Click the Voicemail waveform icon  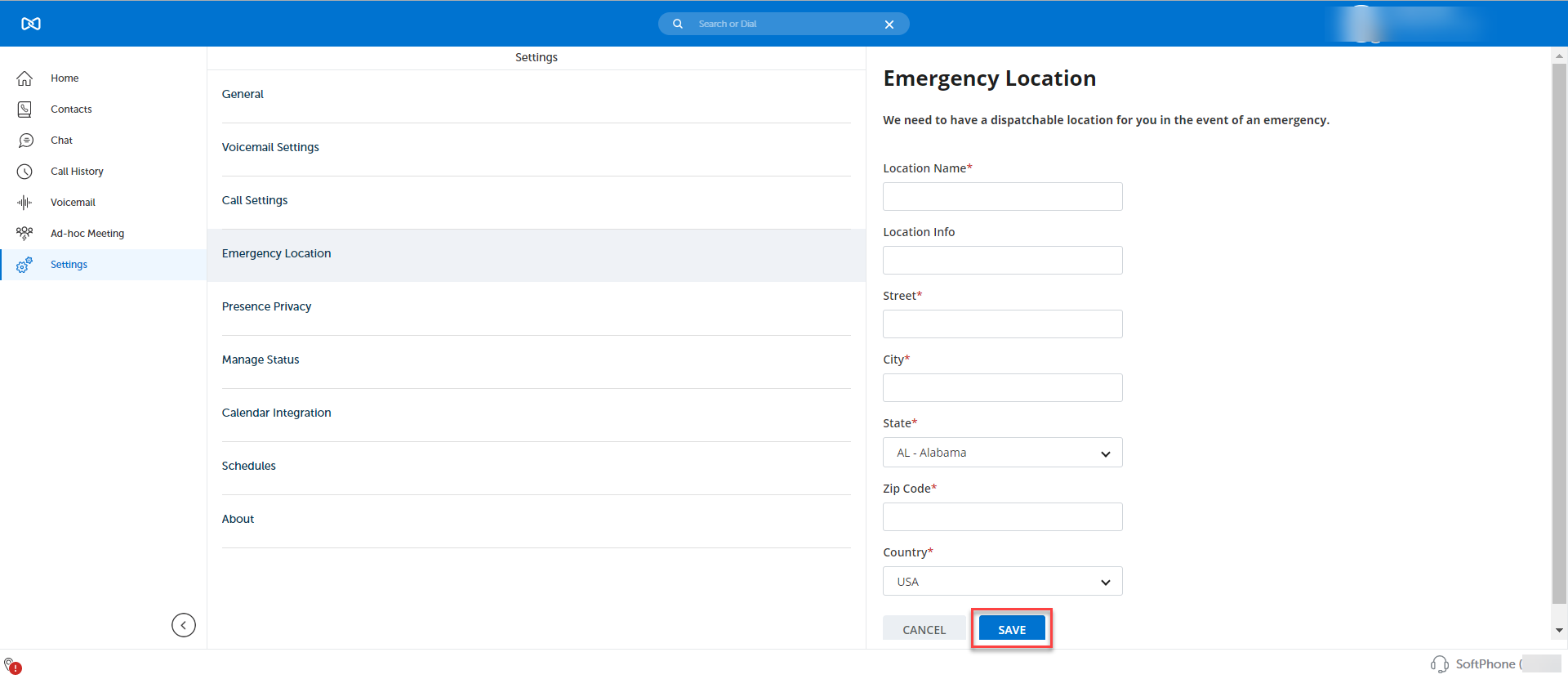(24, 203)
